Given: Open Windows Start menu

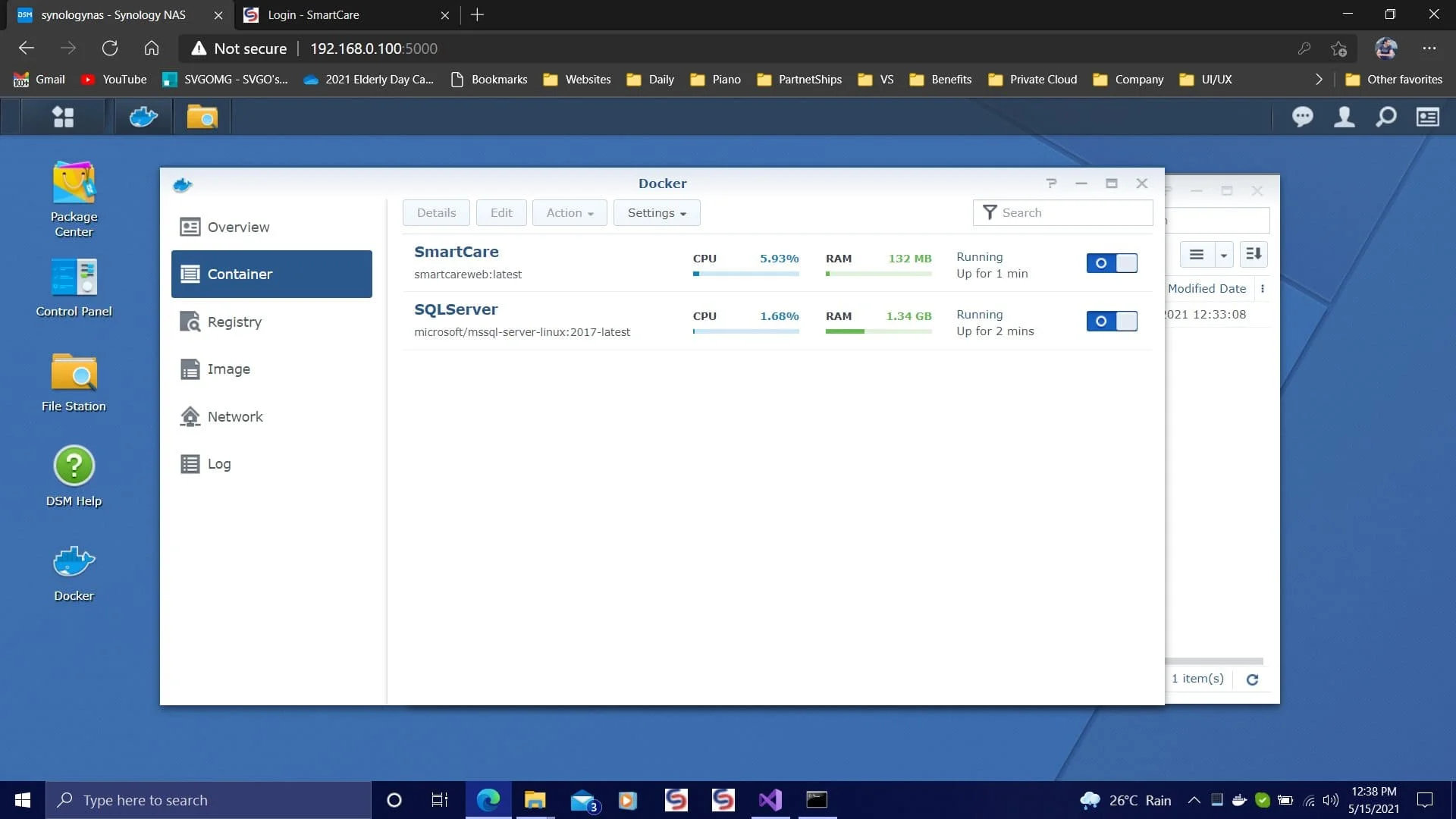Looking at the screenshot, I should tap(23, 800).
